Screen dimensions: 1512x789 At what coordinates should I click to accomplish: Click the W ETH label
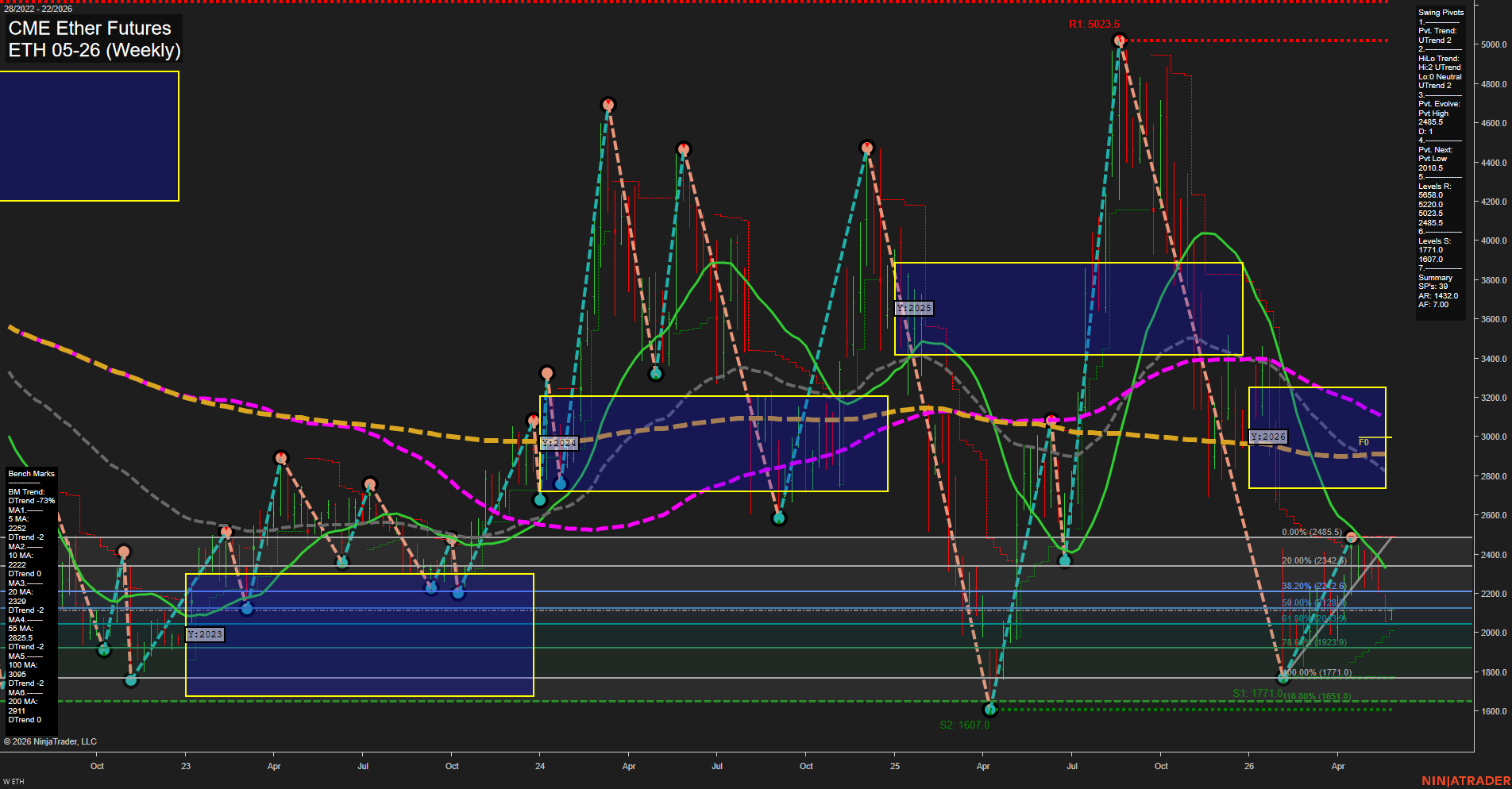[x=13, y=782]
